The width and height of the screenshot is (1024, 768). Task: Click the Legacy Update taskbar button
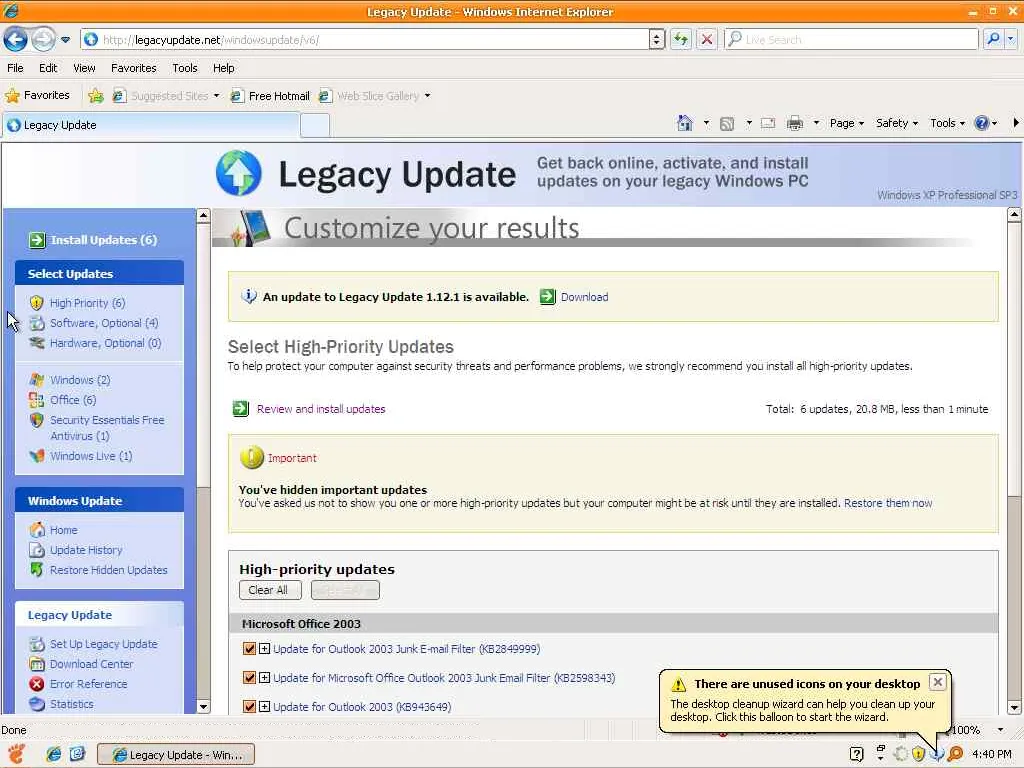click(176, 754)
